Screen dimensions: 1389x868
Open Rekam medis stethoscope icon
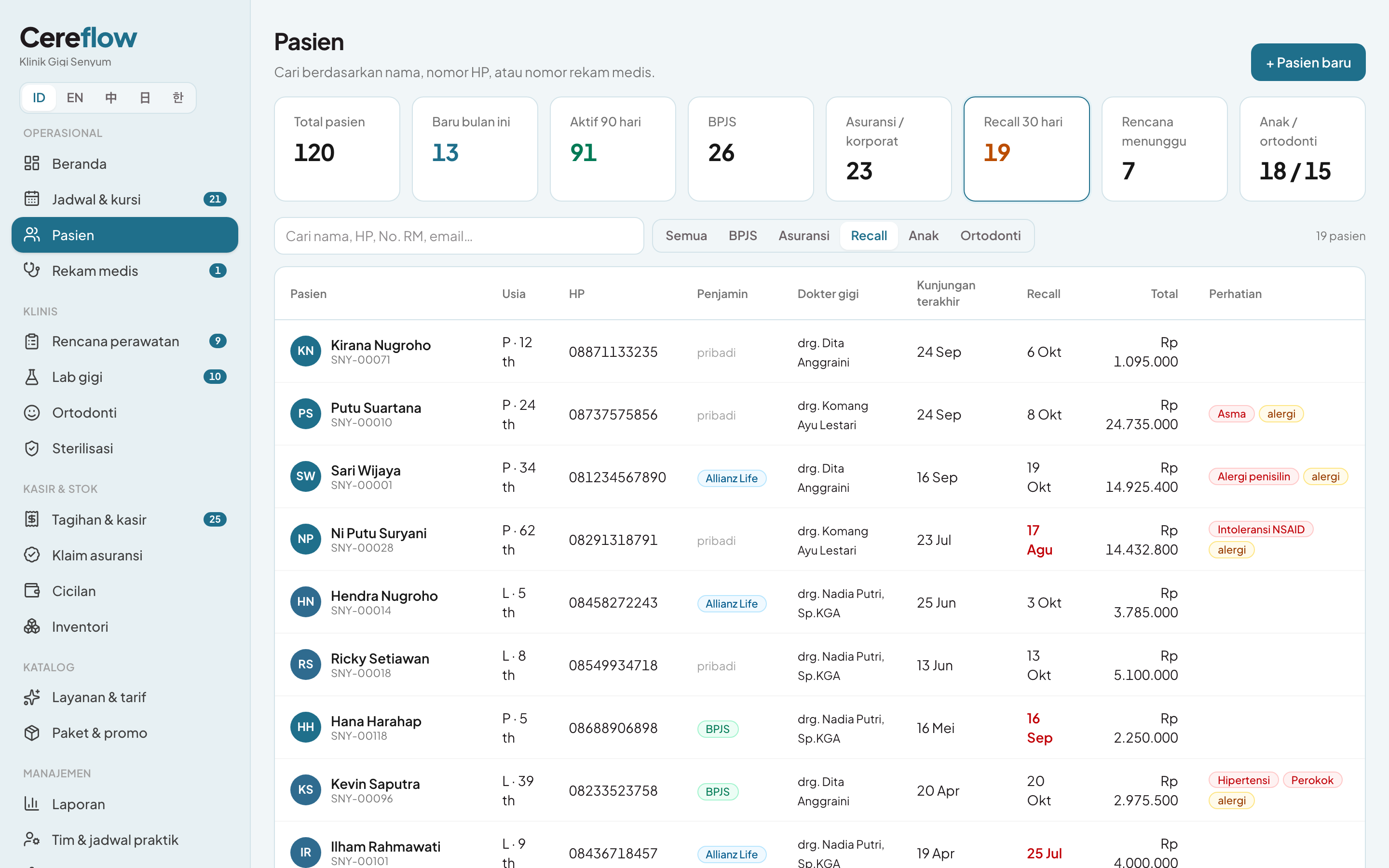pyautogui.click(x=31, y=271)
